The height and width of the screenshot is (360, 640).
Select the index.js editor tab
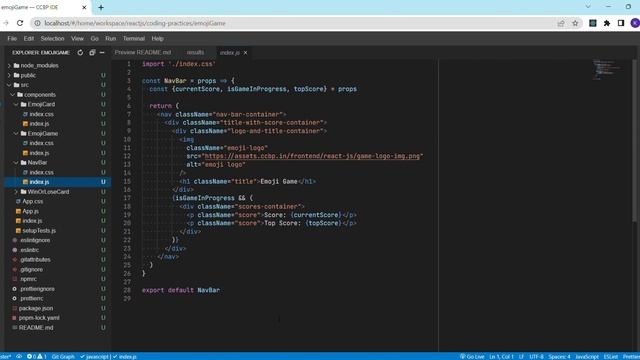coord(229,53)
